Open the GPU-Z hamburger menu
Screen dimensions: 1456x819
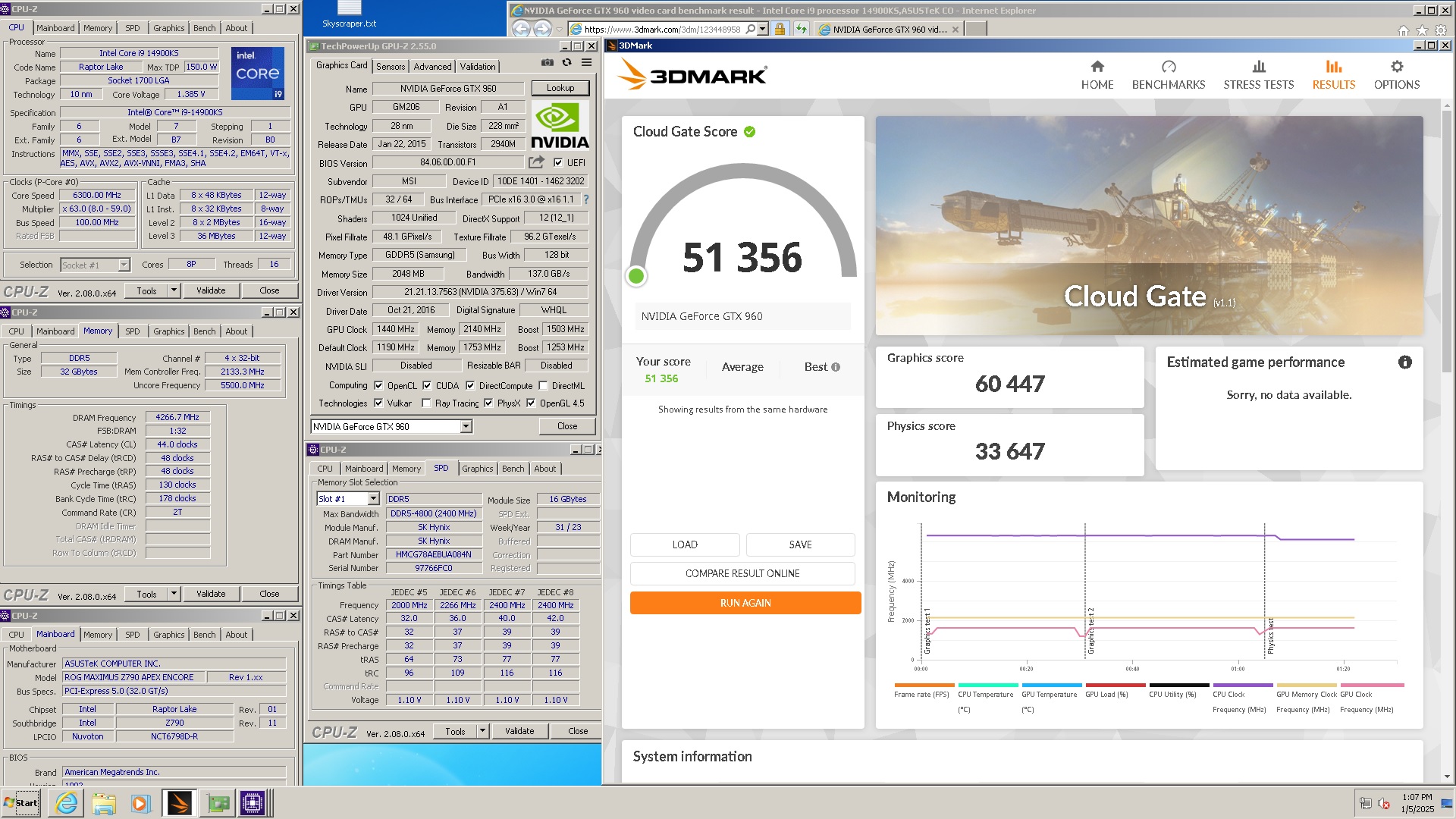586,63
